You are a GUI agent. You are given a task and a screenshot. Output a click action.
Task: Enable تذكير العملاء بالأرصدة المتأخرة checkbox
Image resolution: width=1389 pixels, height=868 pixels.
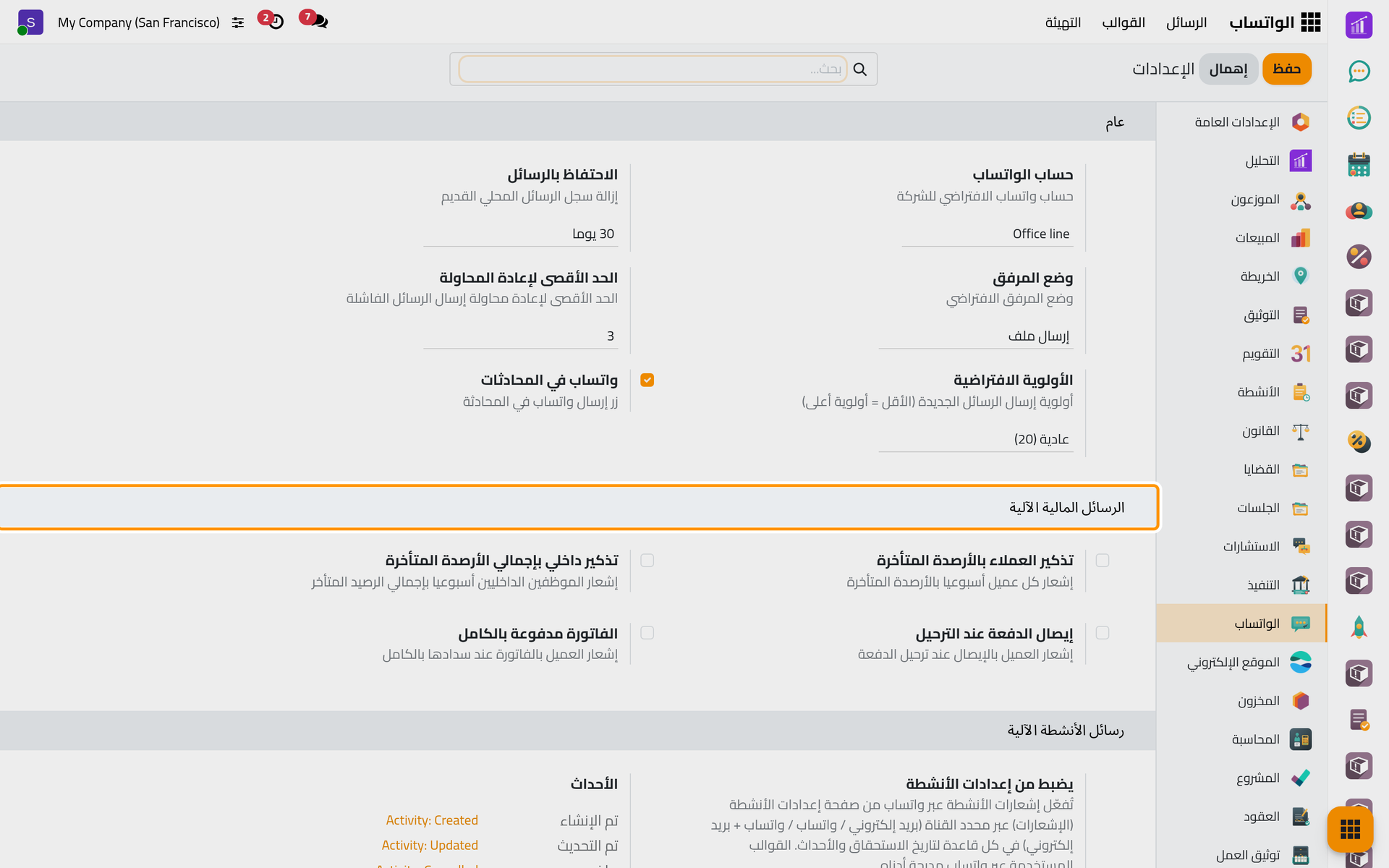tap(1103, 561)
